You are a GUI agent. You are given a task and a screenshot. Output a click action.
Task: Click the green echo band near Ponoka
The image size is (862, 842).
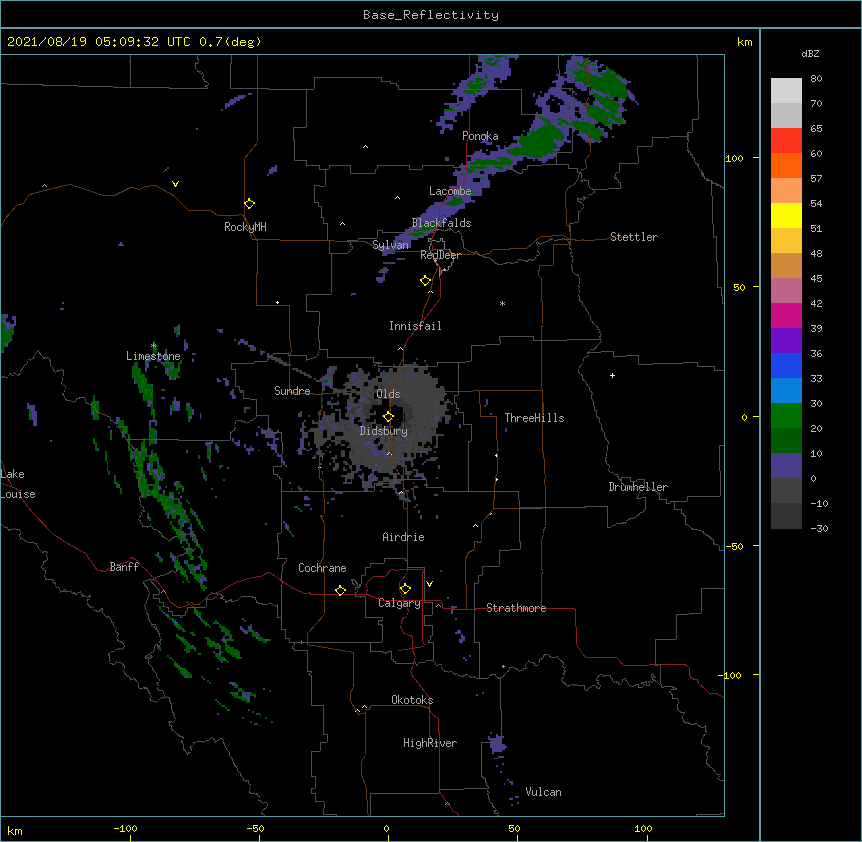(540, 140)
